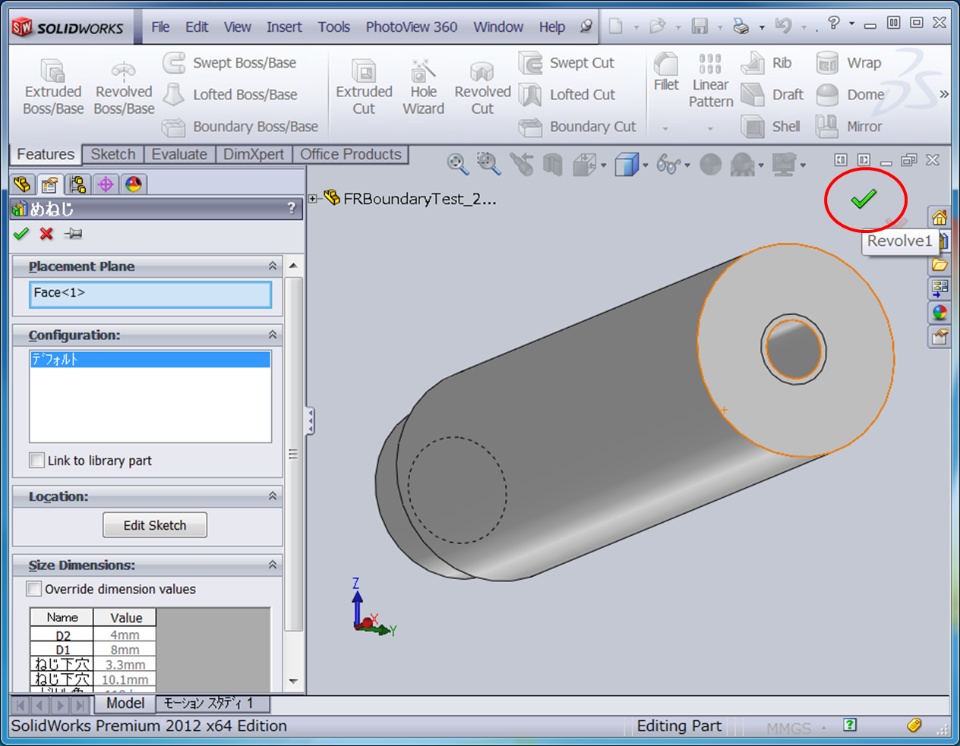Open the Insert menu
Image resolution: width=960 pixels, height=746 pixels.
click(x=284, y=27)
